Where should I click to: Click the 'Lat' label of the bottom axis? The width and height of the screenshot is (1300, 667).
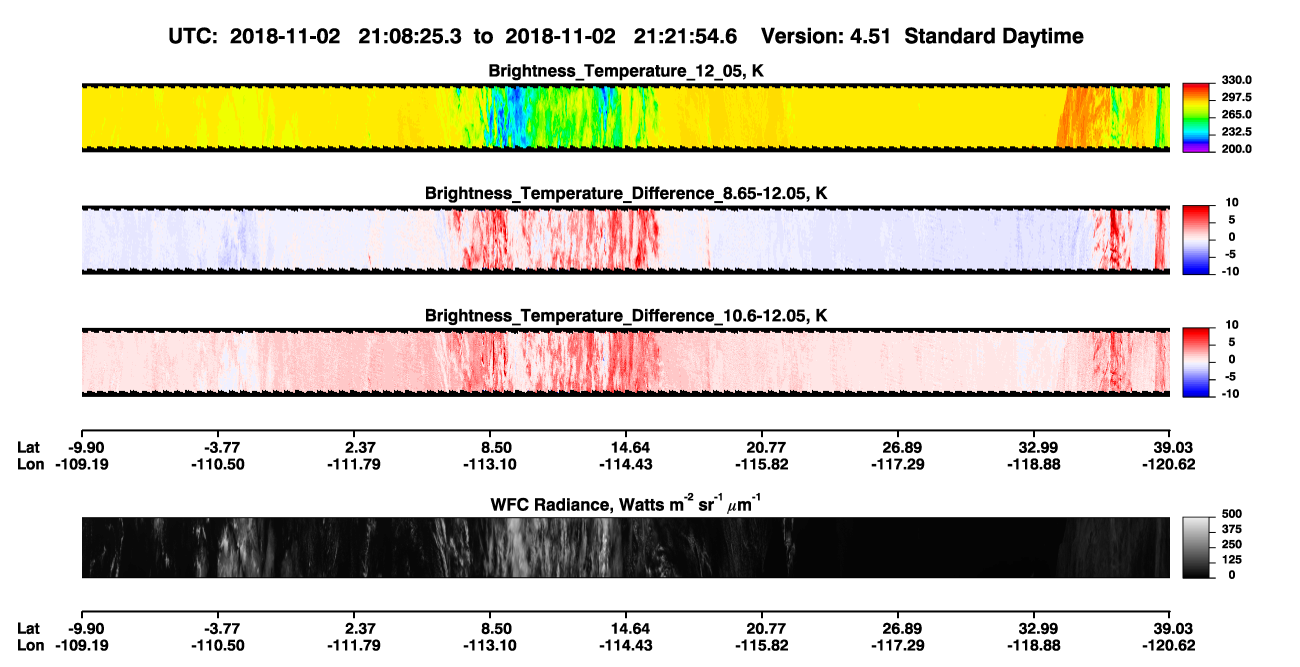click(x=29, y=628)
